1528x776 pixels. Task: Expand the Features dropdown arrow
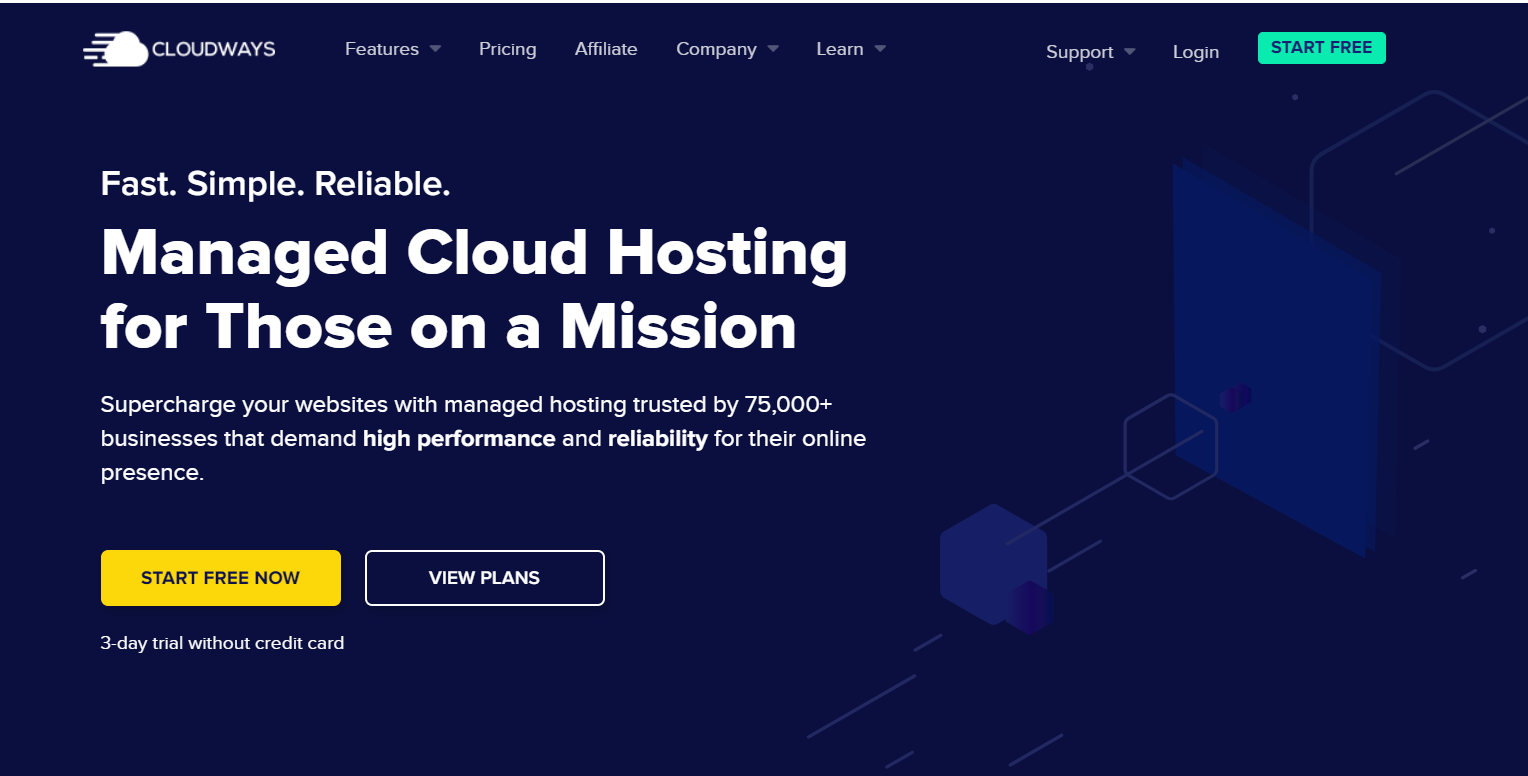point(435,49)
